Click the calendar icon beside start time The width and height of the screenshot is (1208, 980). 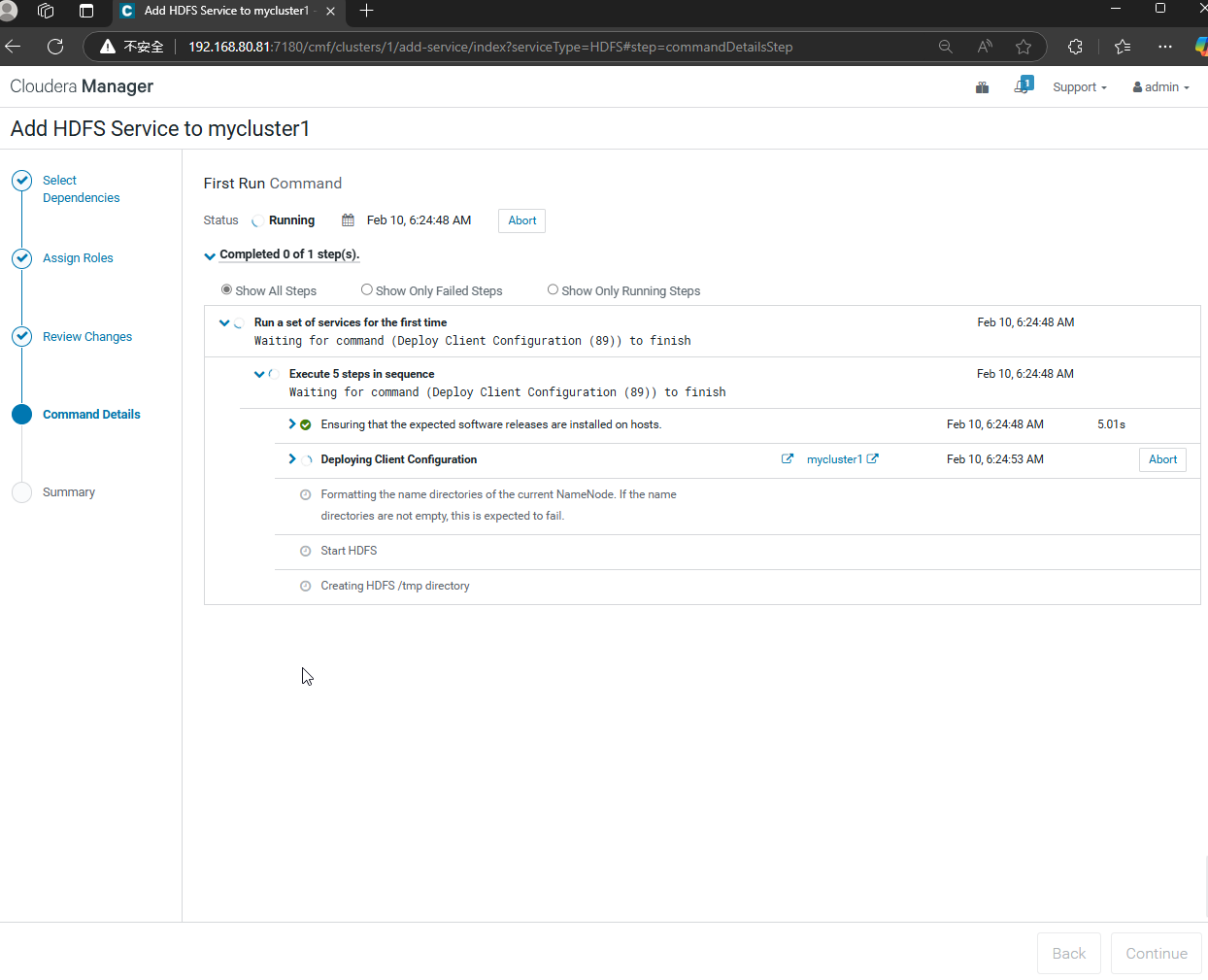click(x=348, y=220)
